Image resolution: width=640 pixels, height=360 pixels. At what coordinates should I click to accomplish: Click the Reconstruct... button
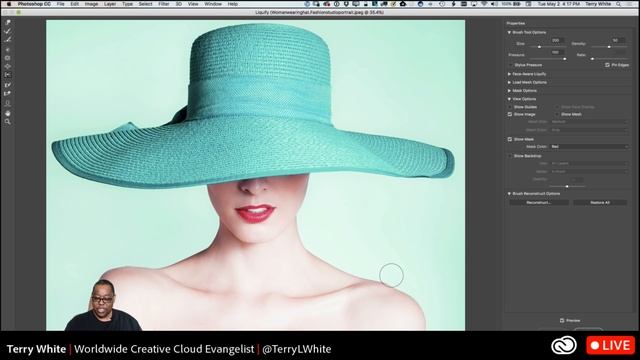tap(538, 202)
